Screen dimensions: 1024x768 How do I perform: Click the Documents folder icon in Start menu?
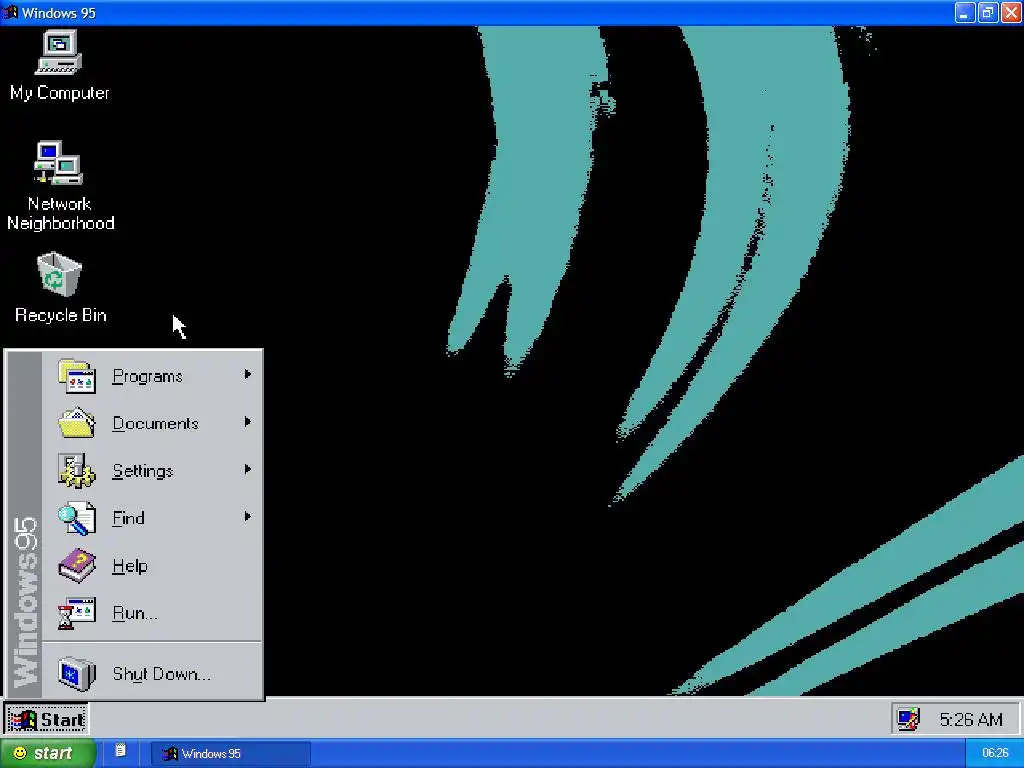pos(77,423)
